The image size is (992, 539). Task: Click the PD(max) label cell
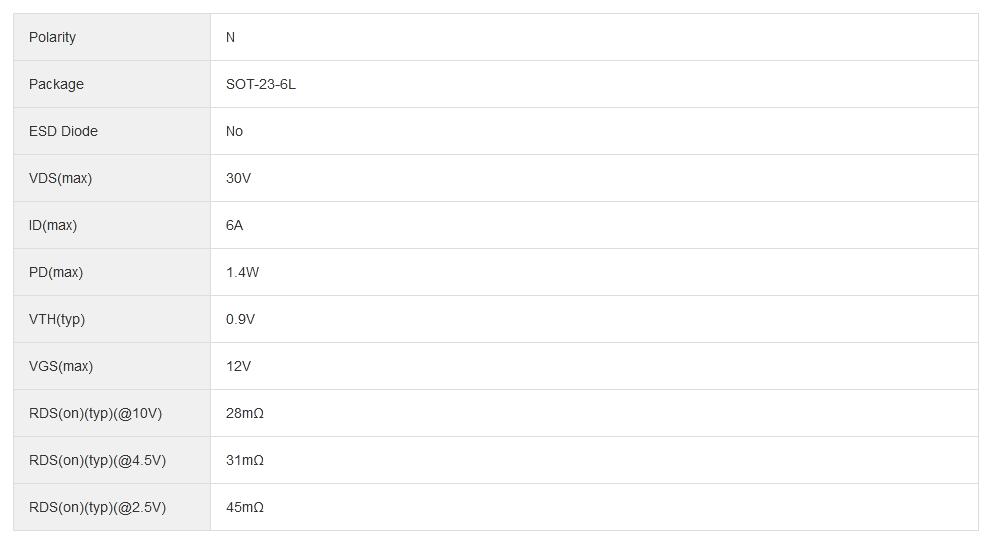coord(56,272)
